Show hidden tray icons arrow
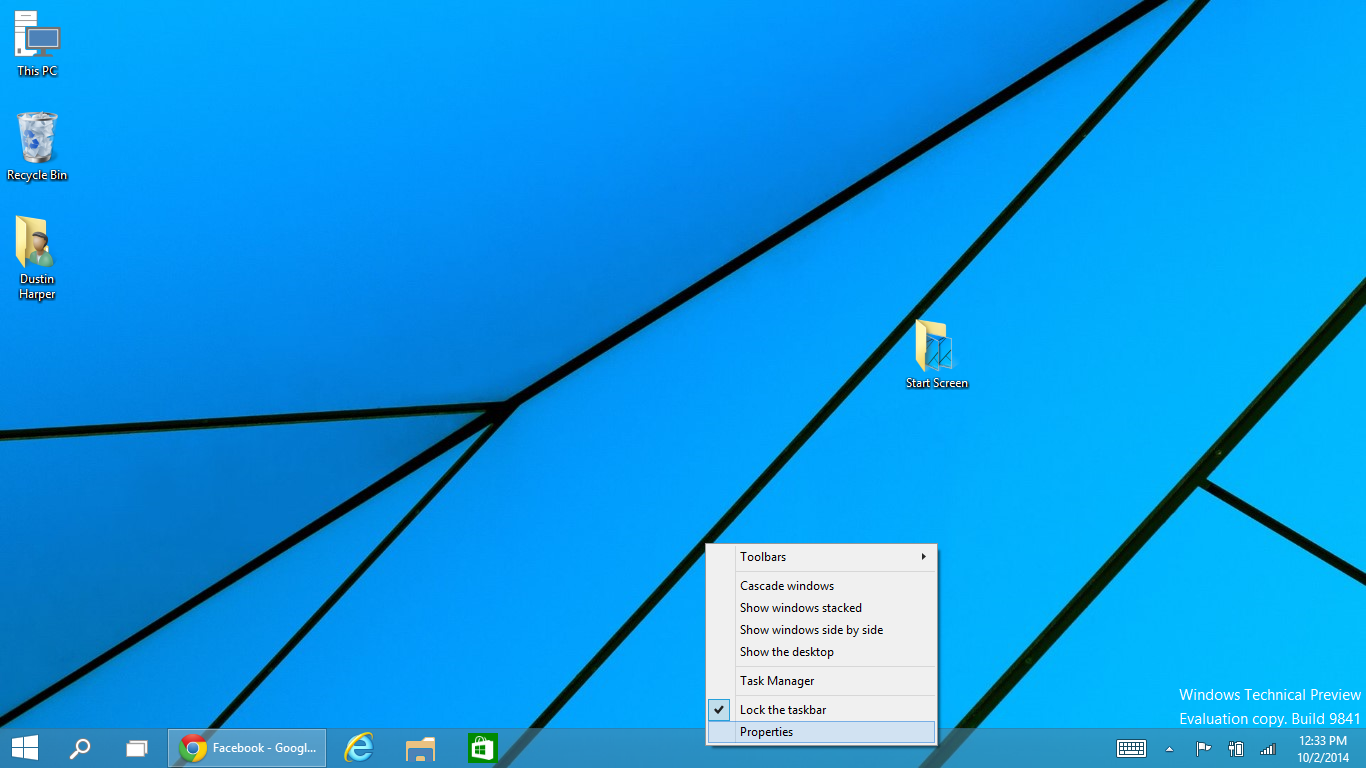Screen dimensions: 1366x768 1169,748
